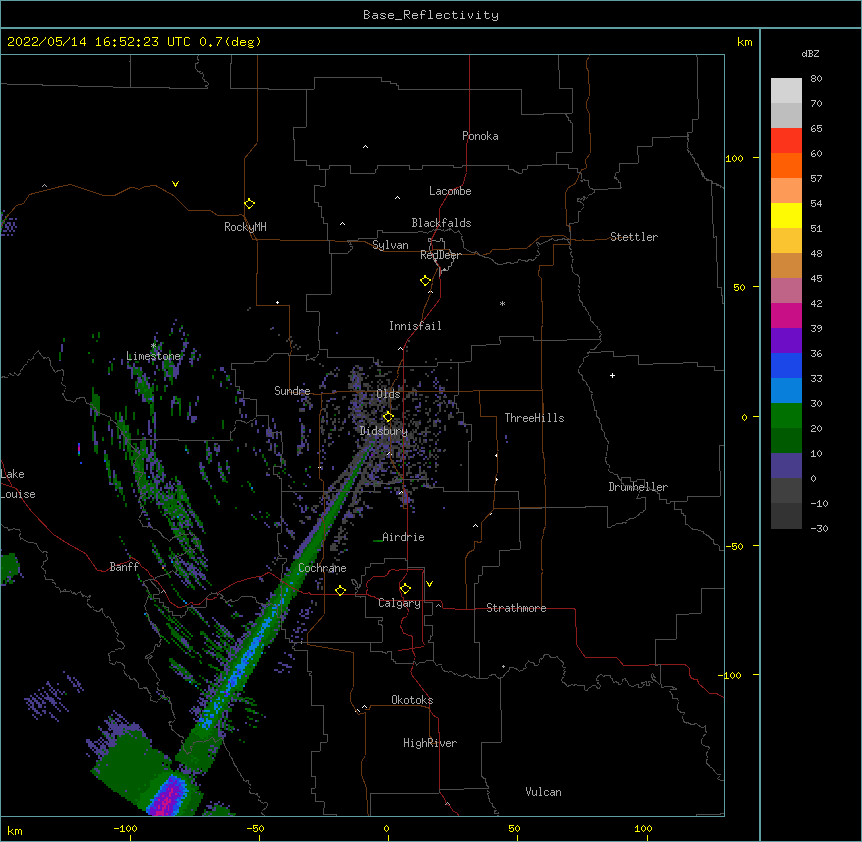This screenshot has height=842, width=862.
Task: Click the orange 57-60 dBZ legend swatch
Action: [786, 165]
